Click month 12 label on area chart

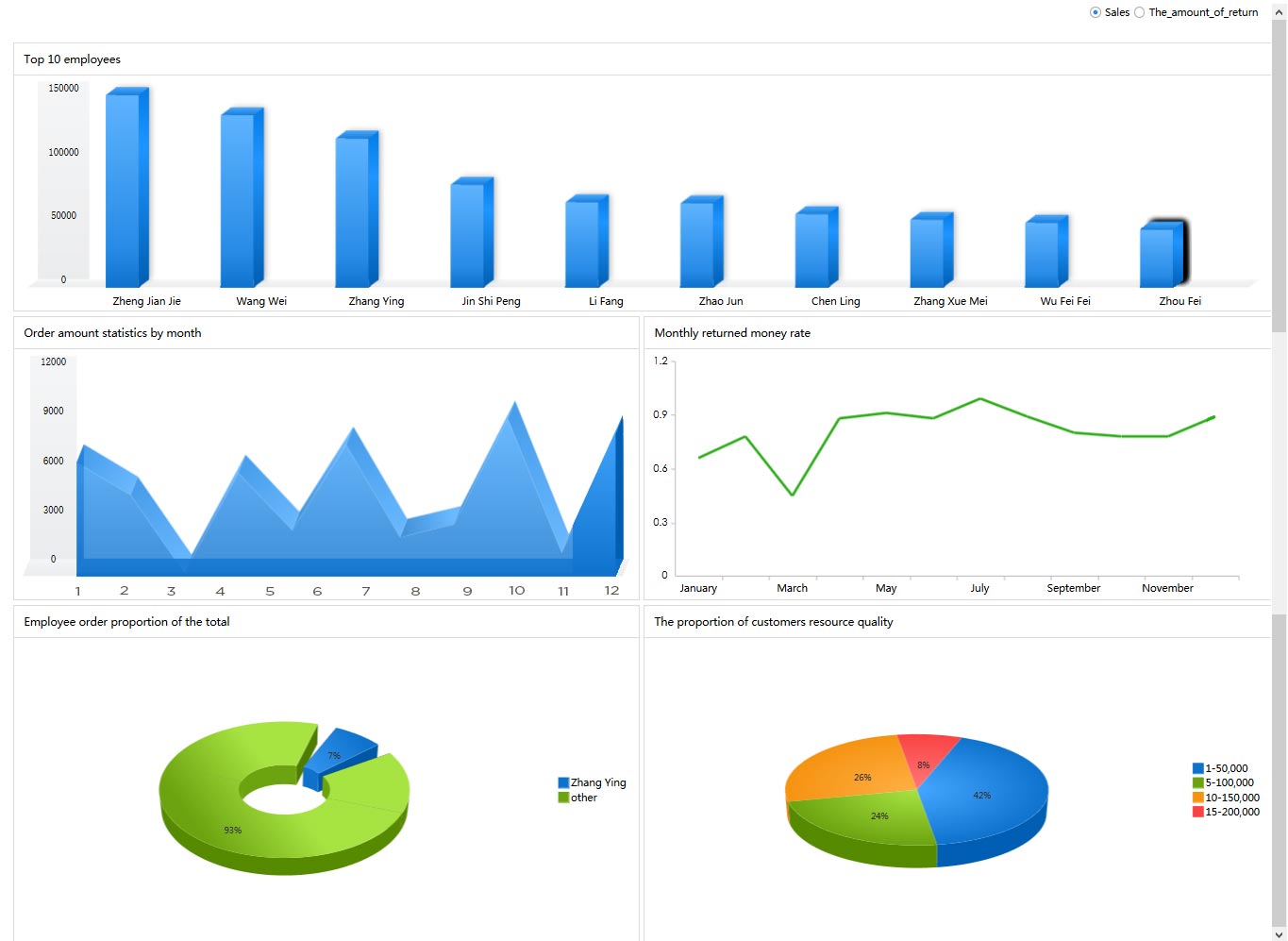tap(611, 591)
